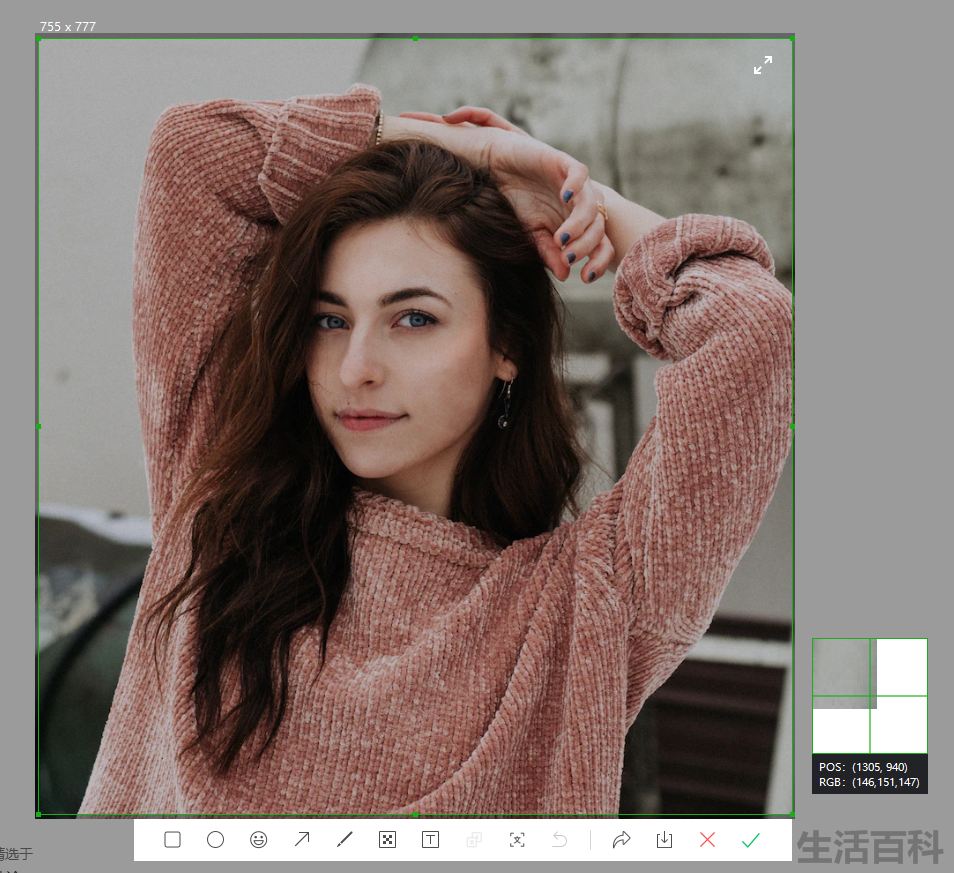The image size is (954, 873).
Task: Cancel the screenshot with the red X
Action: tap(708, 840)
